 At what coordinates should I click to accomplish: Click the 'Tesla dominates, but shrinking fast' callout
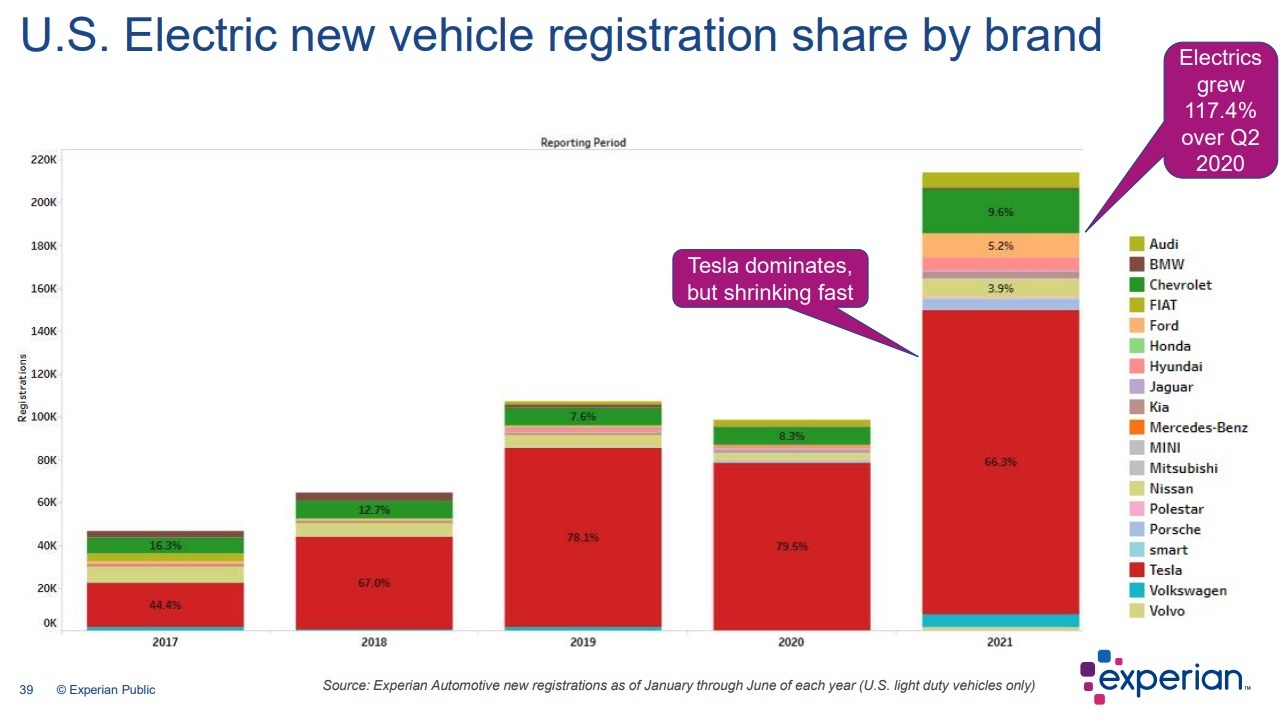click(x=770, y=279)
